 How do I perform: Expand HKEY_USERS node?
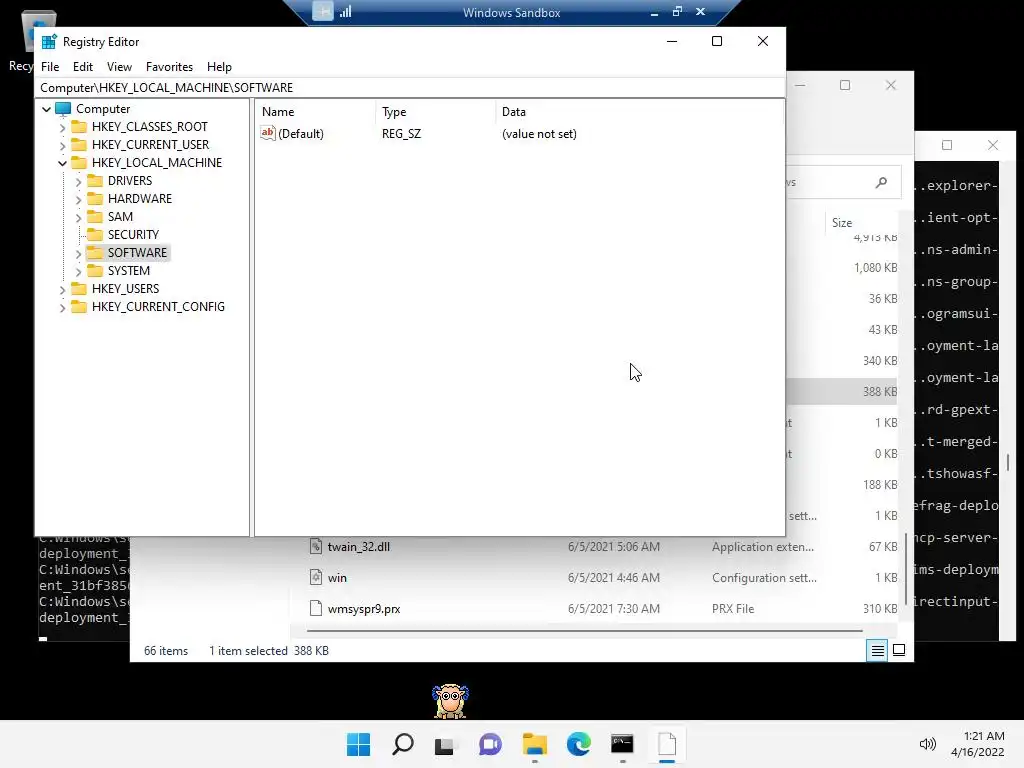click(63, 289)
